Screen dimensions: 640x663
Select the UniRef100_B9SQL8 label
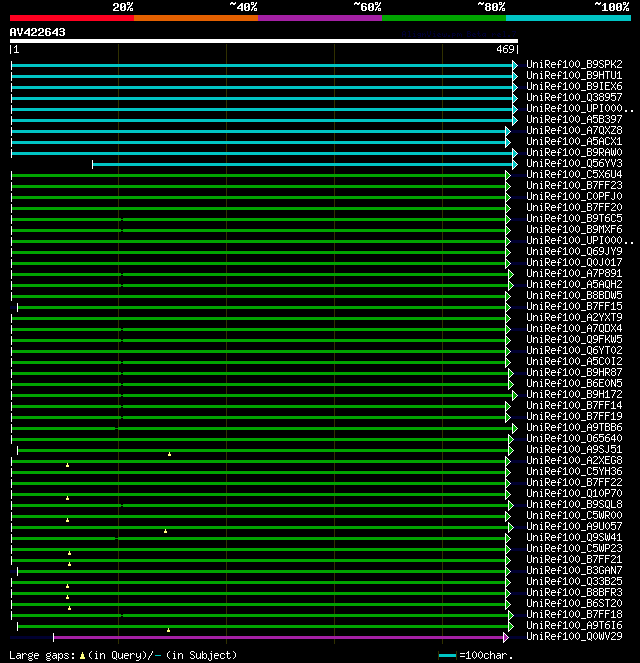coord(574,504)
